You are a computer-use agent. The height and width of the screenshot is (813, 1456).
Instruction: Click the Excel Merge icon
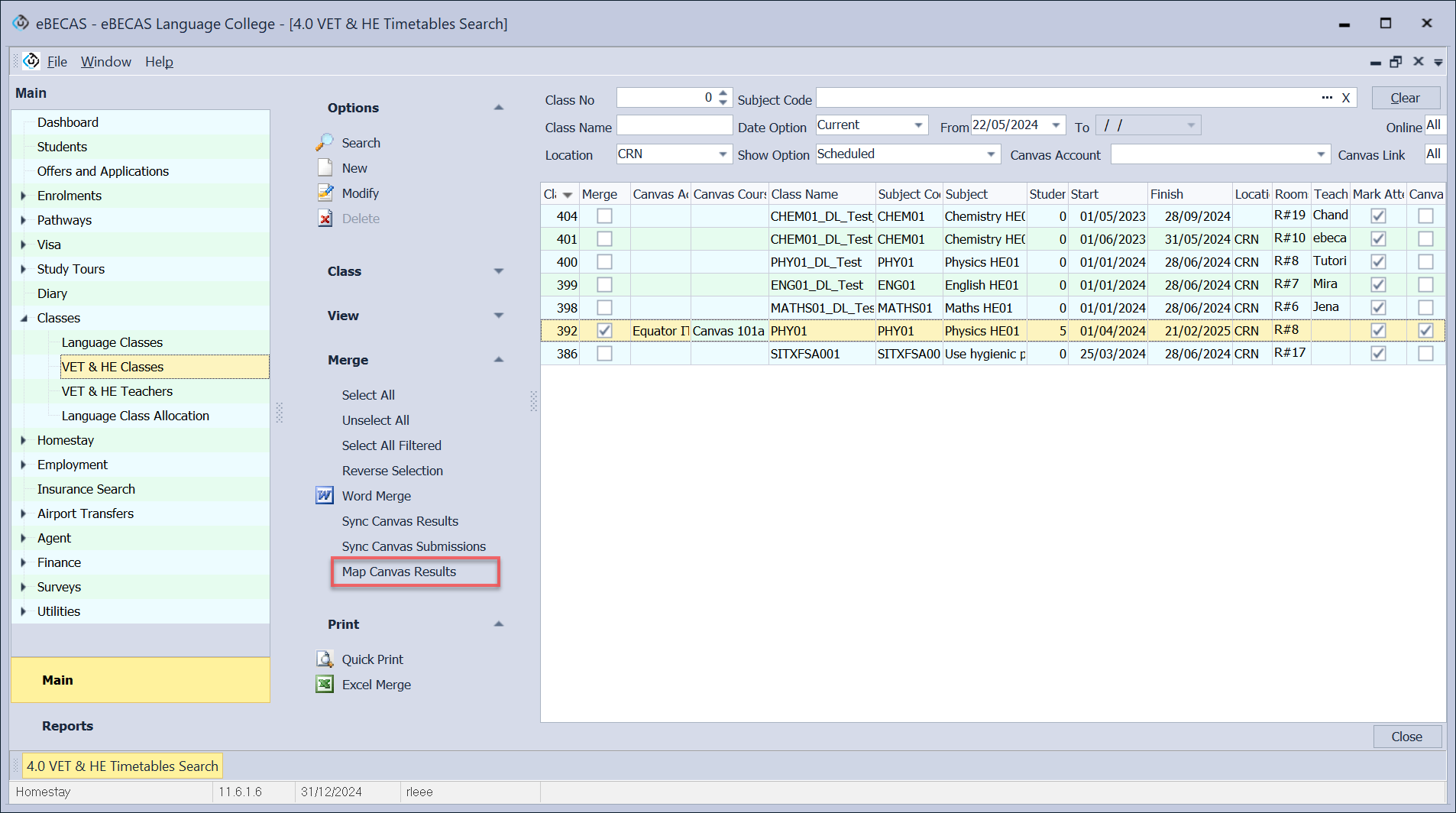pyautogui.click(x=325, y=685)
